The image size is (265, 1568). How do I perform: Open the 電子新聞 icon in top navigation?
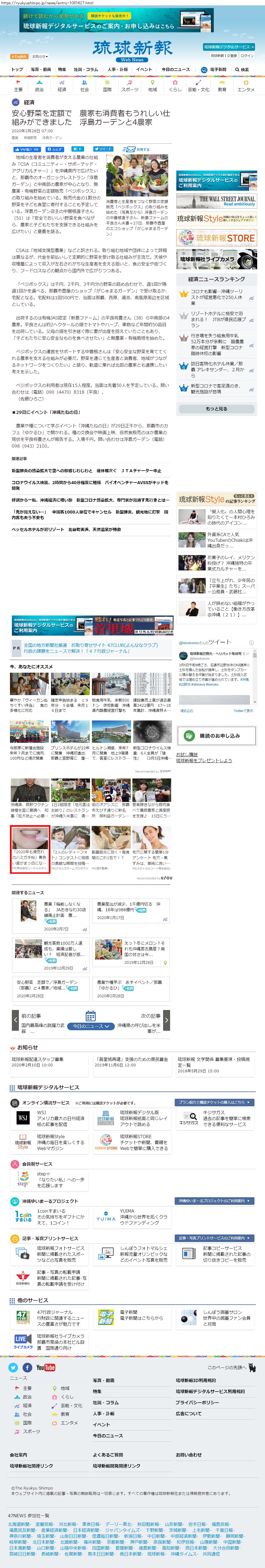coord(205,69)
